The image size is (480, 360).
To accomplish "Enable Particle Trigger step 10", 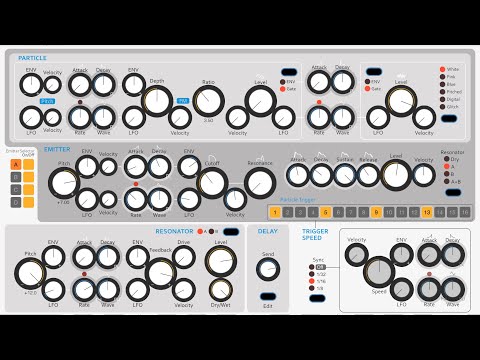I will coord(389,212).
